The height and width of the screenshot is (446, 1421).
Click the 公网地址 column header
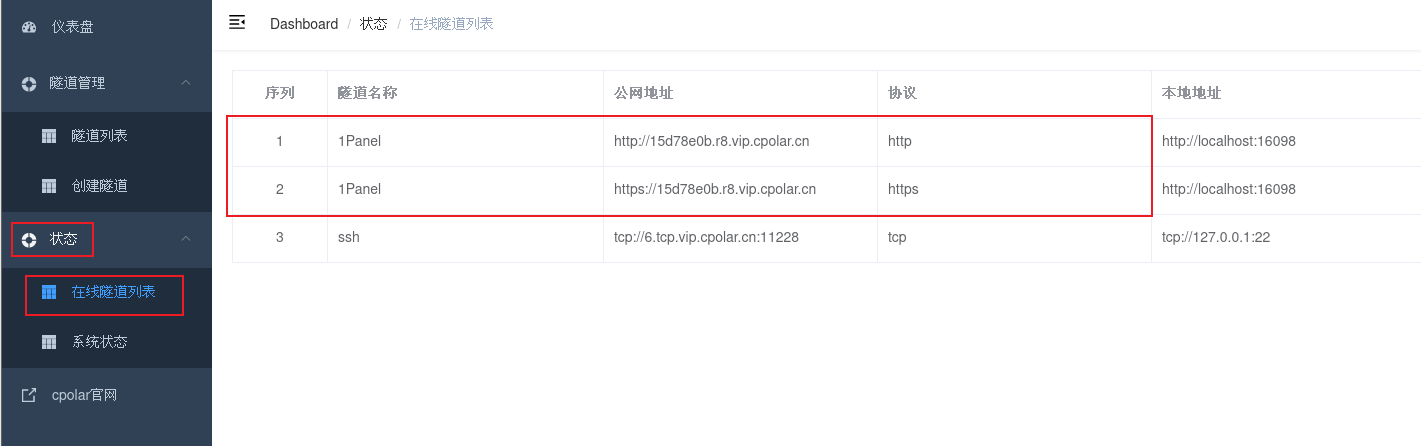643,93
